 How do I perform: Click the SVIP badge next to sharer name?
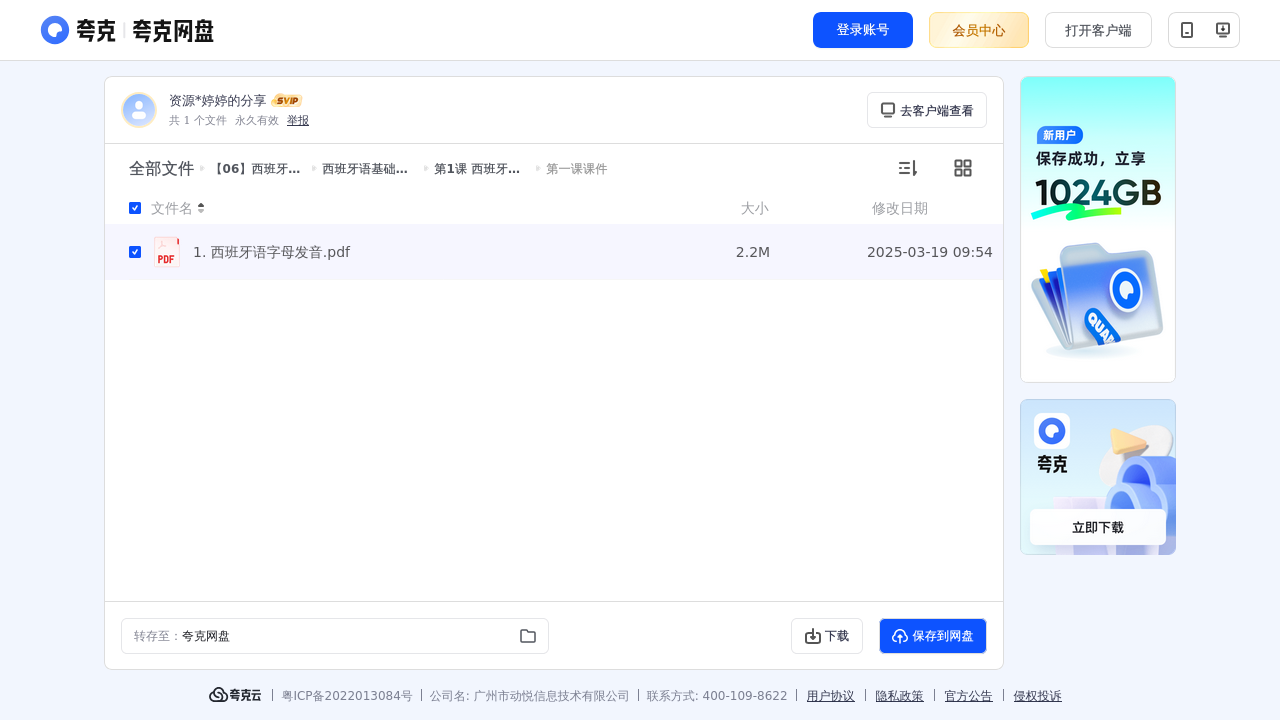[x=287, y=100]
